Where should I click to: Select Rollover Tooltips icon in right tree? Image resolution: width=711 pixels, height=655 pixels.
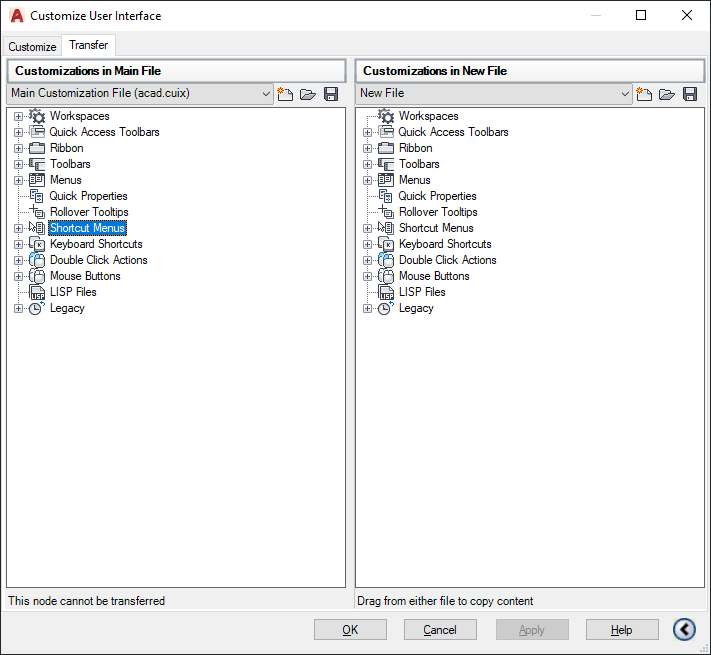(386, 212)
